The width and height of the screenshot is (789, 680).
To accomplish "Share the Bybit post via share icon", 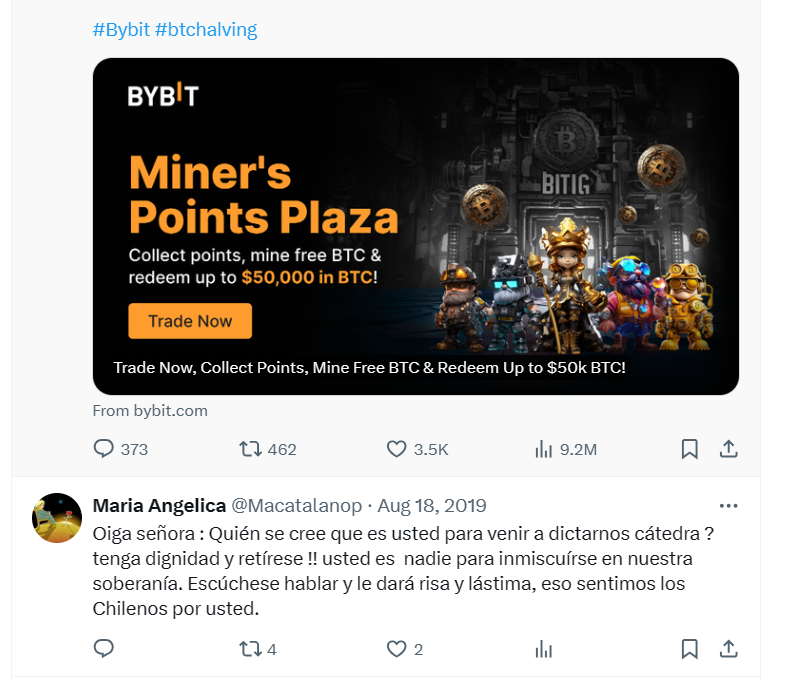I will (x=728, y=448).
